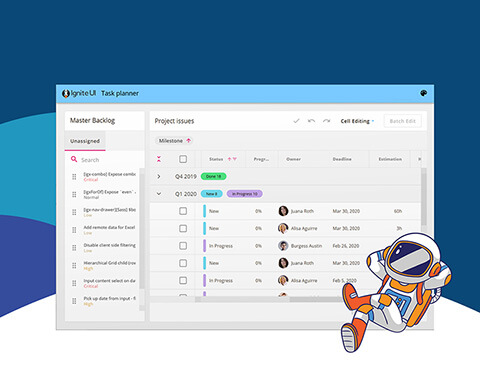Open the Status column filter icon
The width and height of the screenshot is (480, 366).
point(235,159)
